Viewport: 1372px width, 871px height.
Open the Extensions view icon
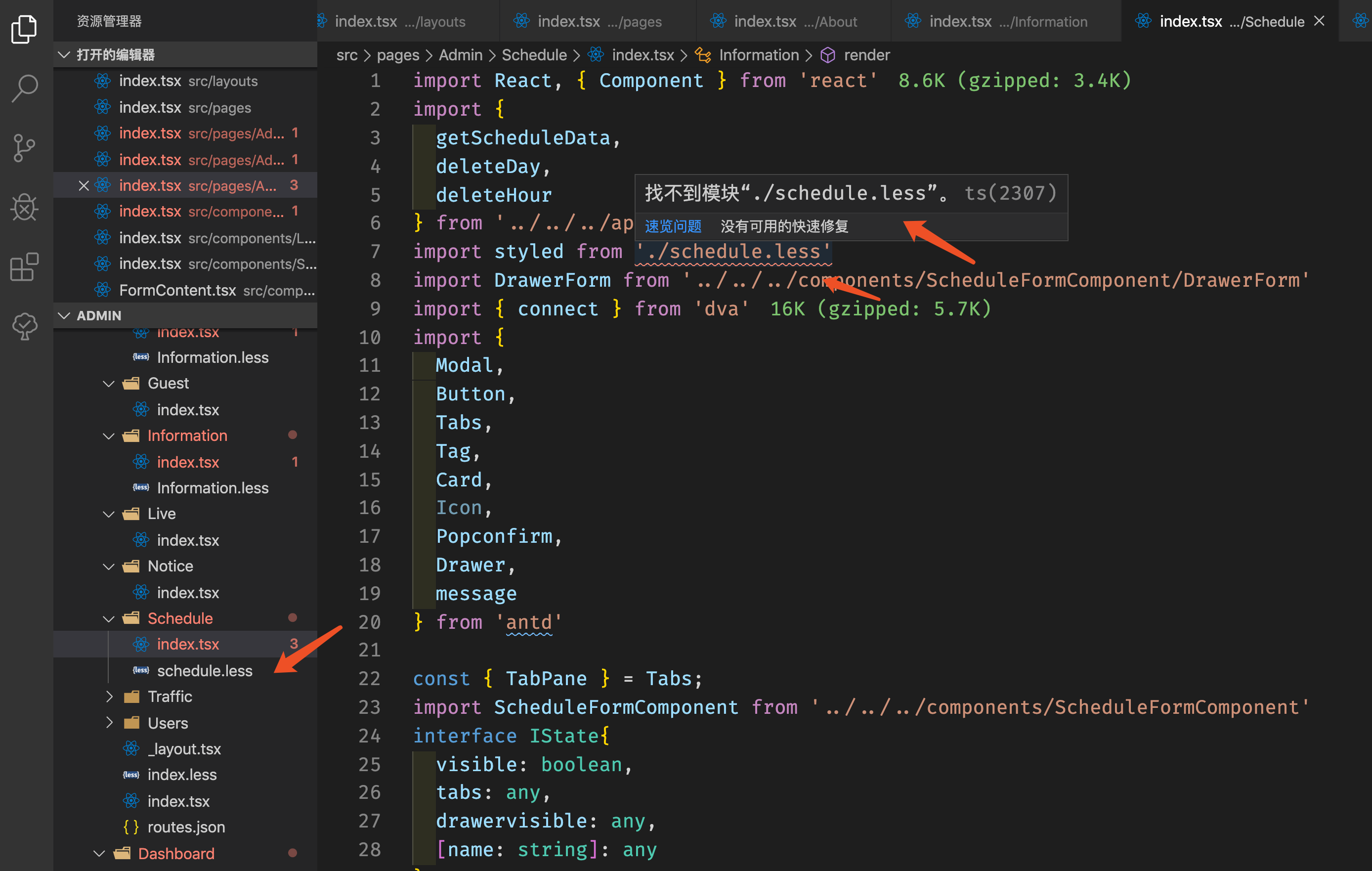coord(24,267)
